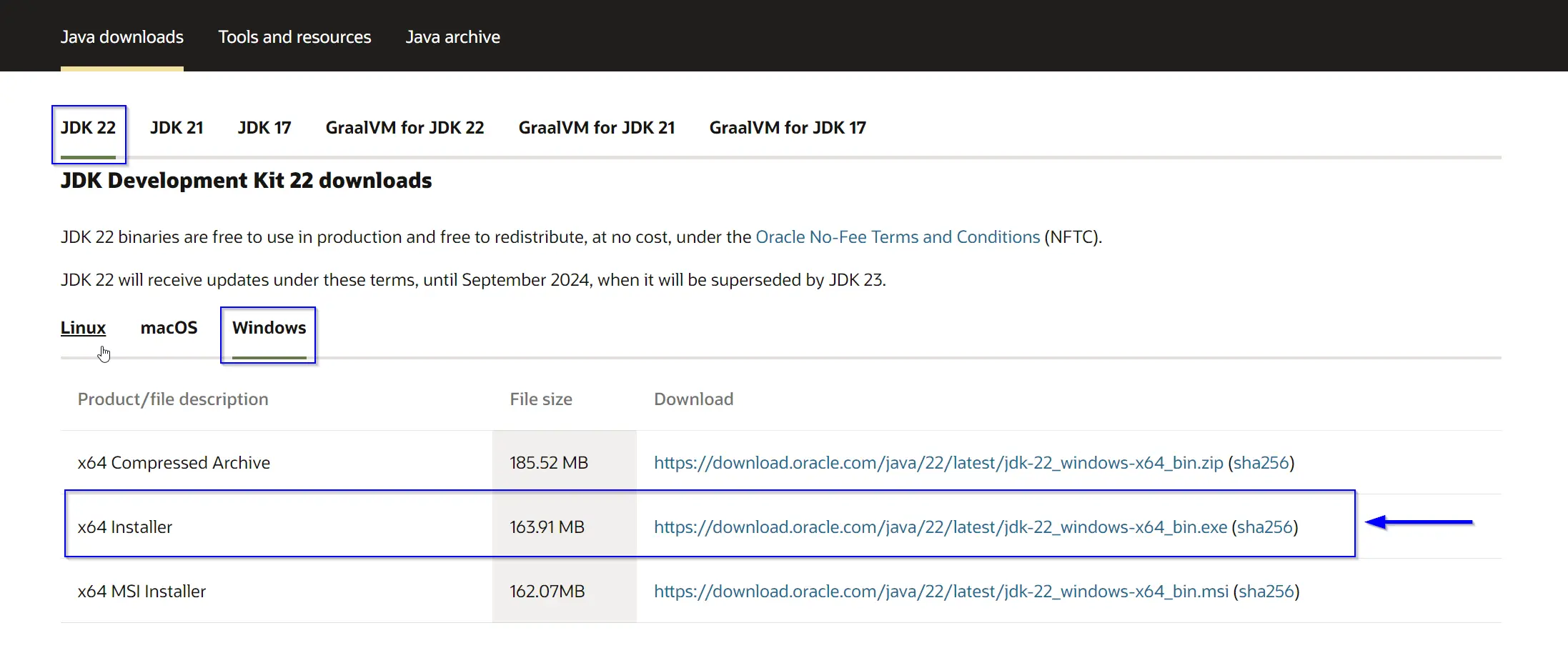
Task: Switch to GraalVM for JDK 17 tab
Action: pyautogui.click(x=788, y=128)
